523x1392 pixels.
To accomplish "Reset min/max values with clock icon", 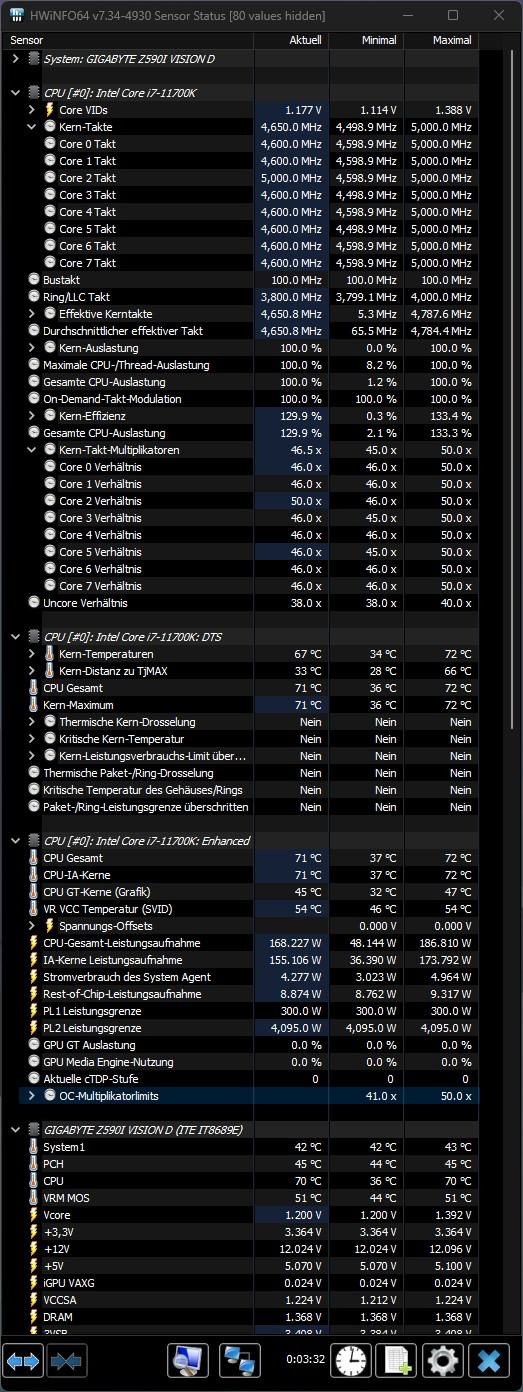I will (351, 1361).
